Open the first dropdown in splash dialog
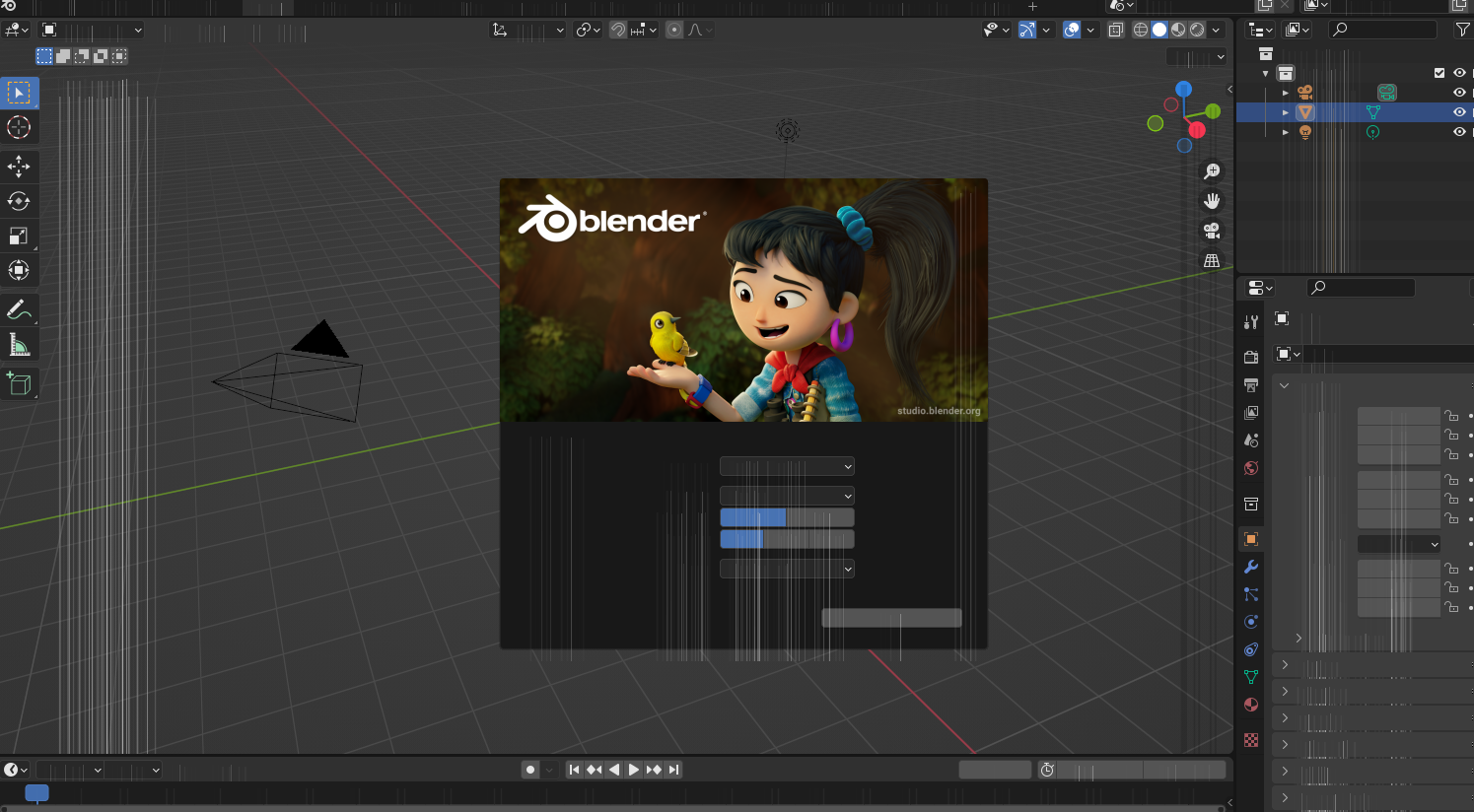Viewport: 1474px width, 812px height. (787, 466)
